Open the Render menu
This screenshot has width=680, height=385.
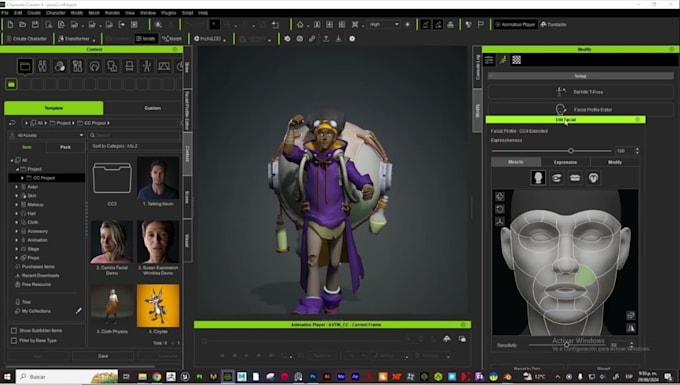click(112, 13)
